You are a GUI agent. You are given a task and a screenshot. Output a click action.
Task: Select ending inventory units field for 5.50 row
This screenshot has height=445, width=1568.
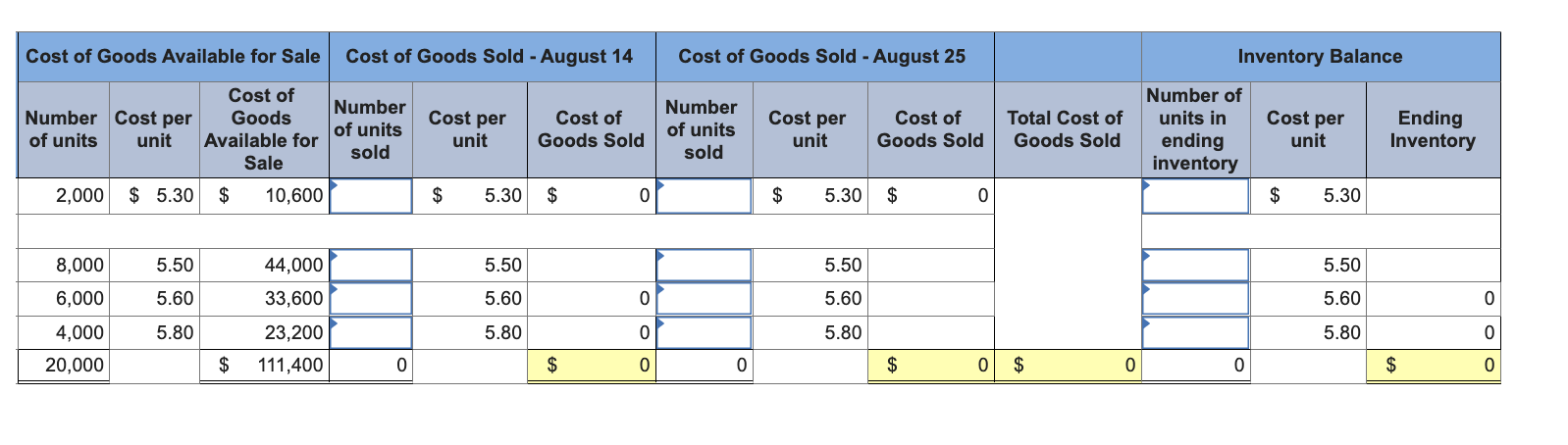1196,265
